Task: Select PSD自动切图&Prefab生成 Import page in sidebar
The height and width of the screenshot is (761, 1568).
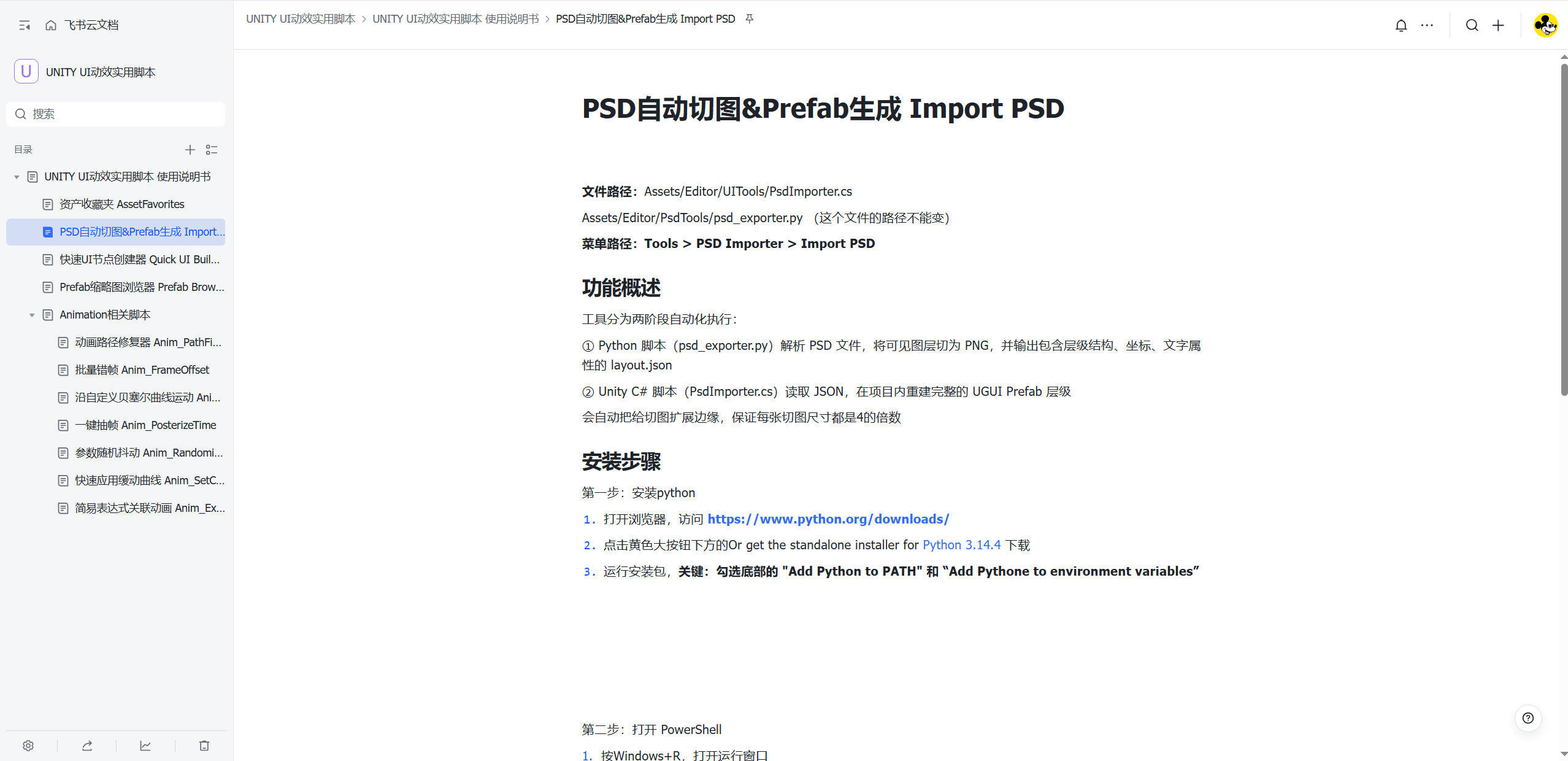Action: tap(116, 232)
